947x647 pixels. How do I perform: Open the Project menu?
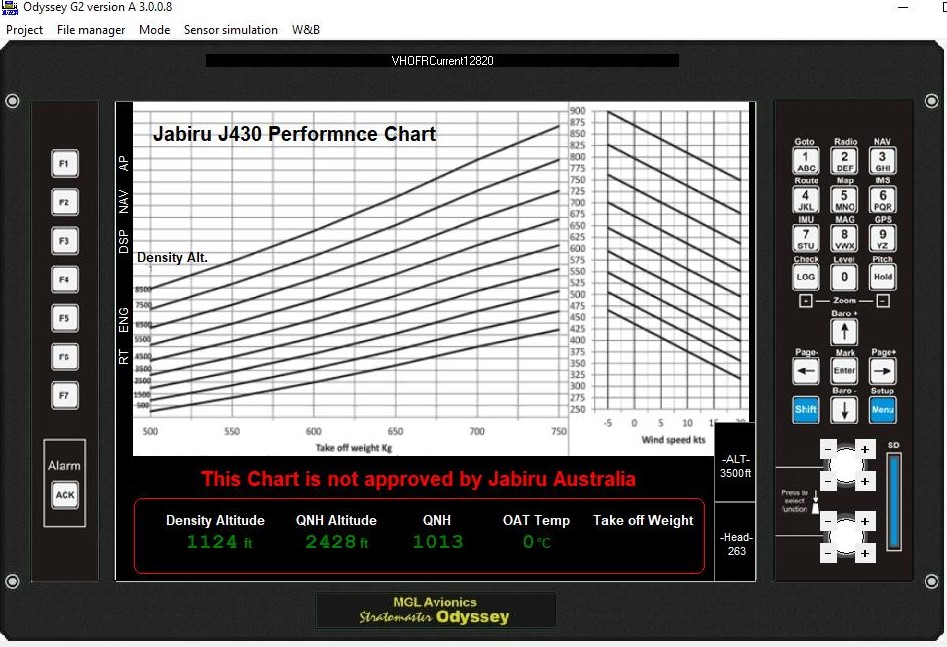coord(24,30)
